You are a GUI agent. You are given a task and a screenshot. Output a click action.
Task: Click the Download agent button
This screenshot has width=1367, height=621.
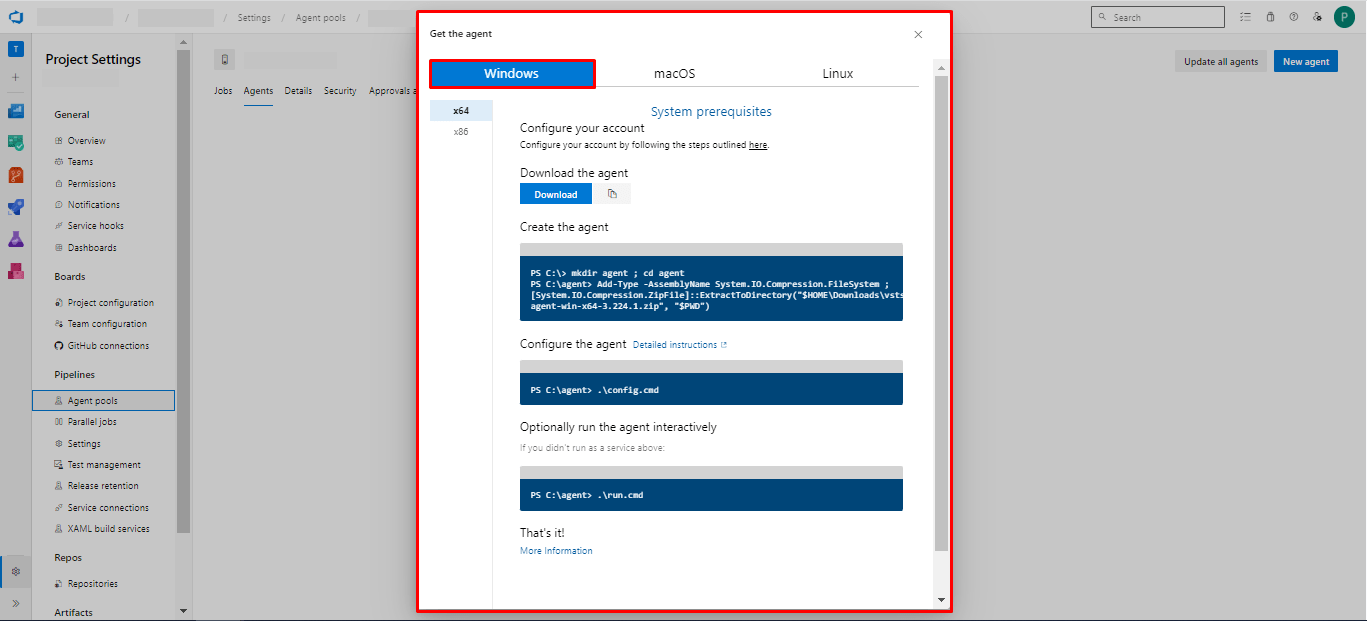pyautogui.click(x=556, y=194)
